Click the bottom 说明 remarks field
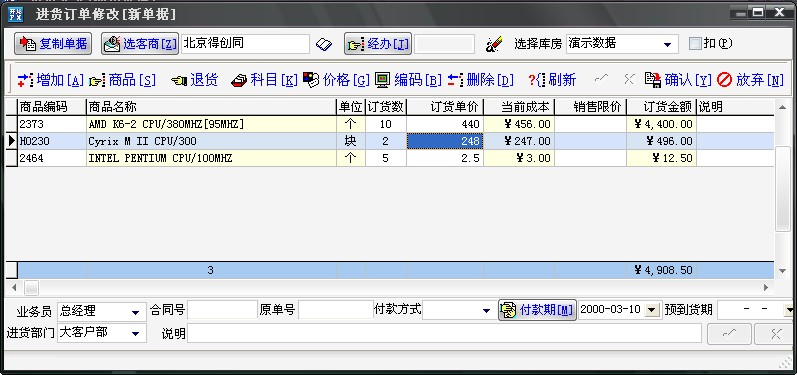Viewport: 797px width, 375px height. pos(444,334)
